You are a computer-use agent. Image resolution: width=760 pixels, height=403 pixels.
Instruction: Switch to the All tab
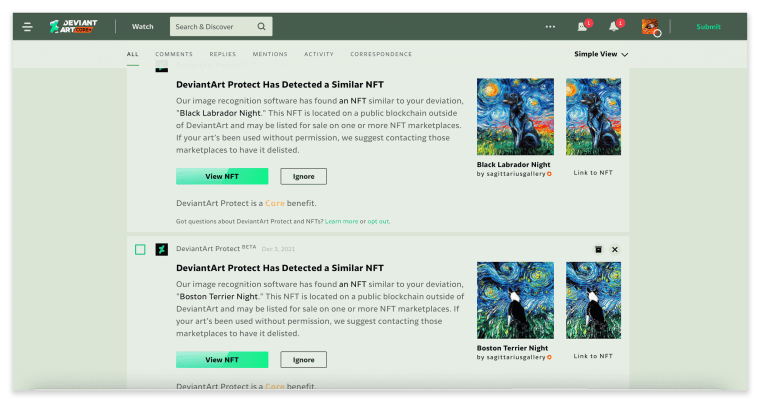click(x=133, y=54)
